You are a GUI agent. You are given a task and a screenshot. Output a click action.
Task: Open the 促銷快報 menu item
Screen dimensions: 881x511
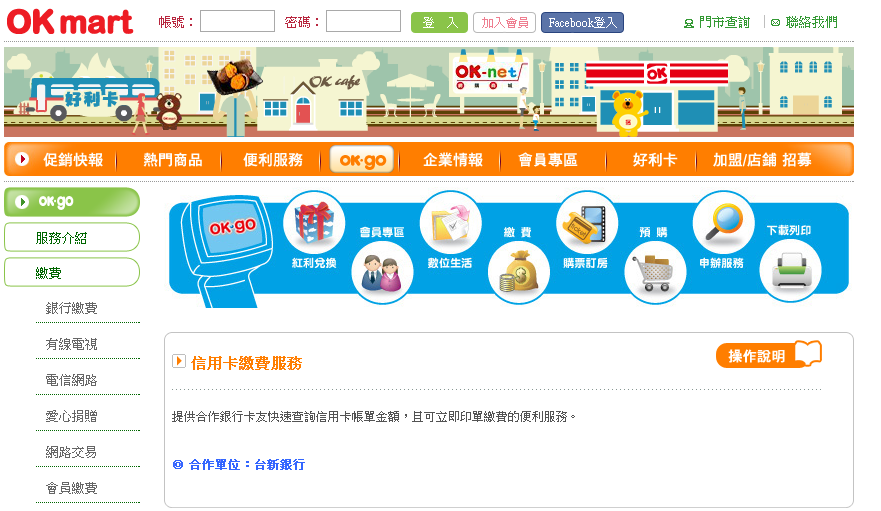tap(73, 160)
